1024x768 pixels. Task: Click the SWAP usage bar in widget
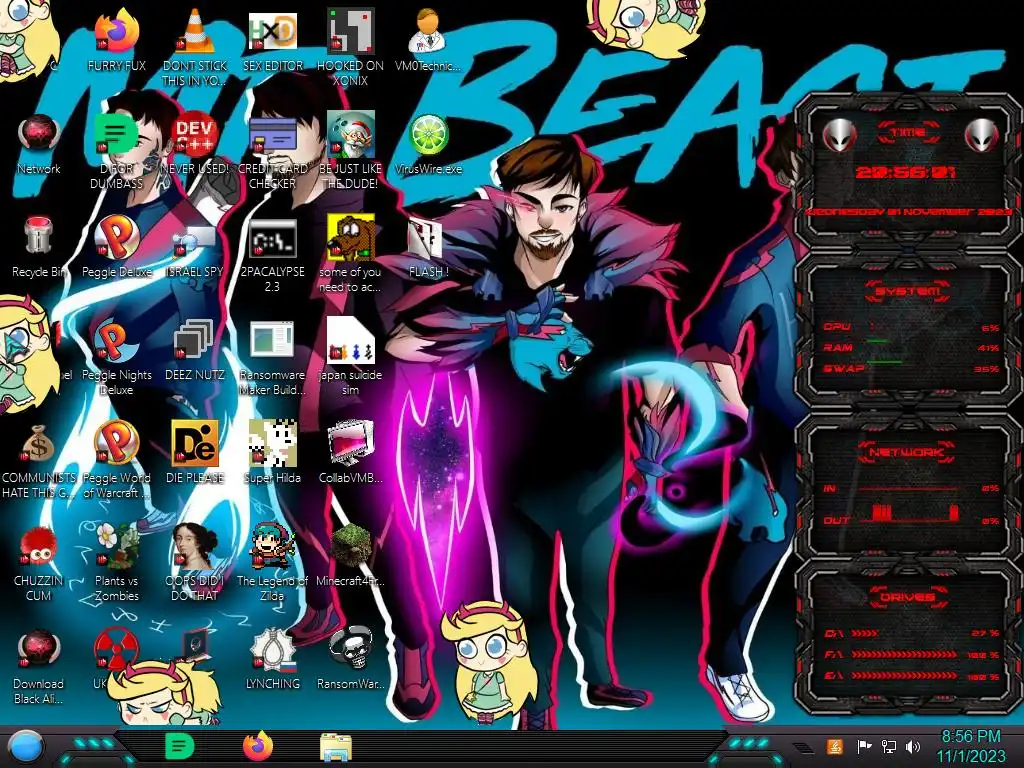click(x=911, y=368)
